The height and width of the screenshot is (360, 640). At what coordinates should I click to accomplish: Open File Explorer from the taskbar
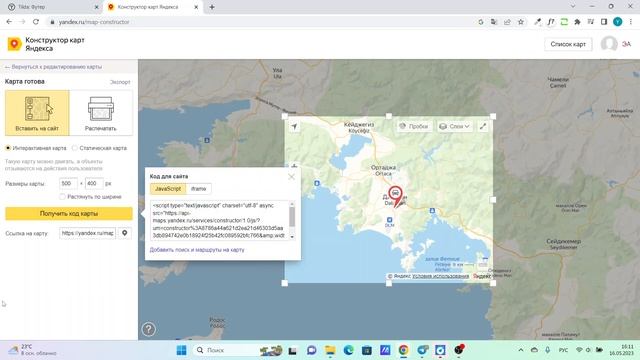[x=330, y=350]
